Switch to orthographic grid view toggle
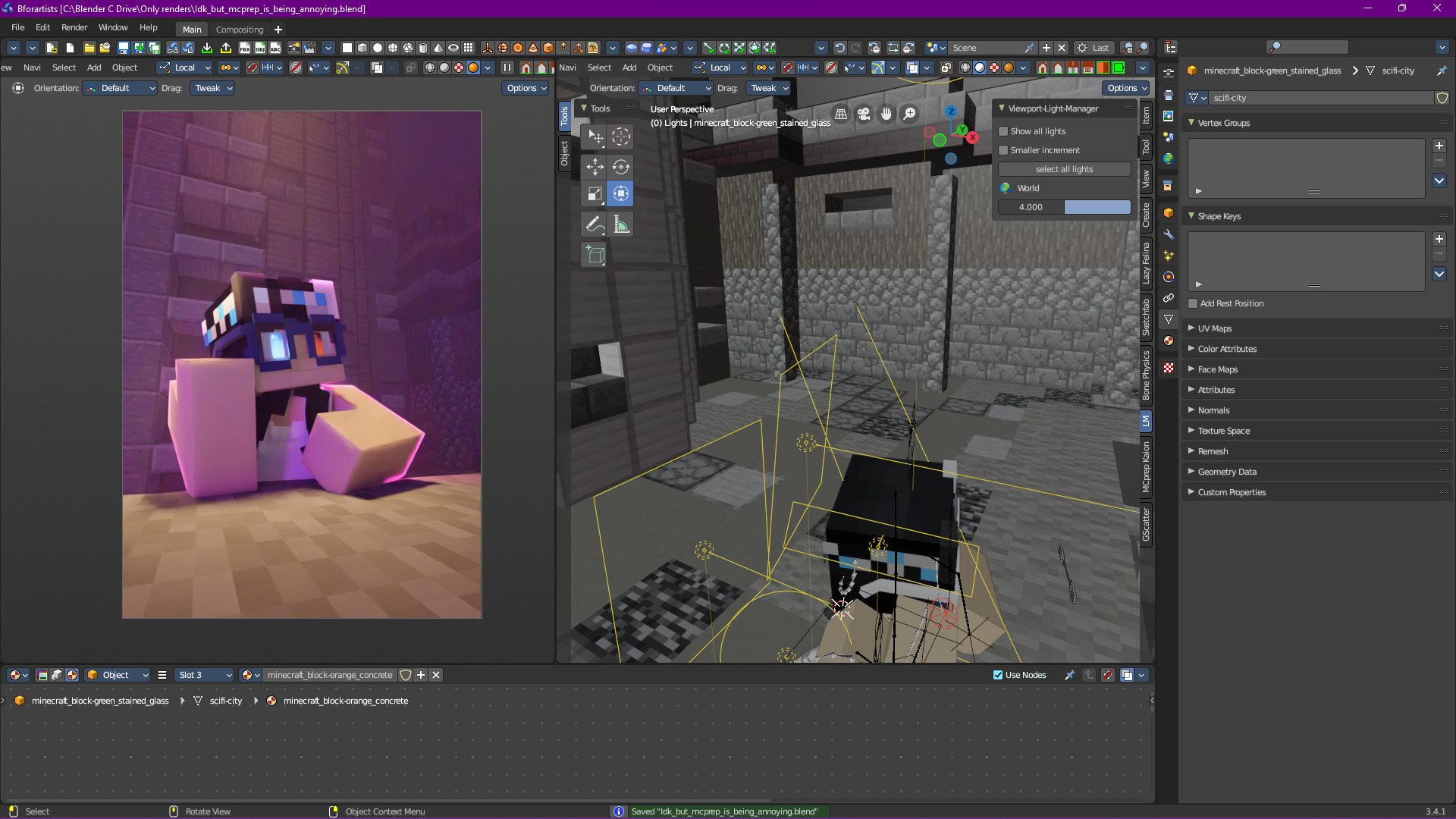The width and height of the screenshot is (1456, 819). [841, 115]
